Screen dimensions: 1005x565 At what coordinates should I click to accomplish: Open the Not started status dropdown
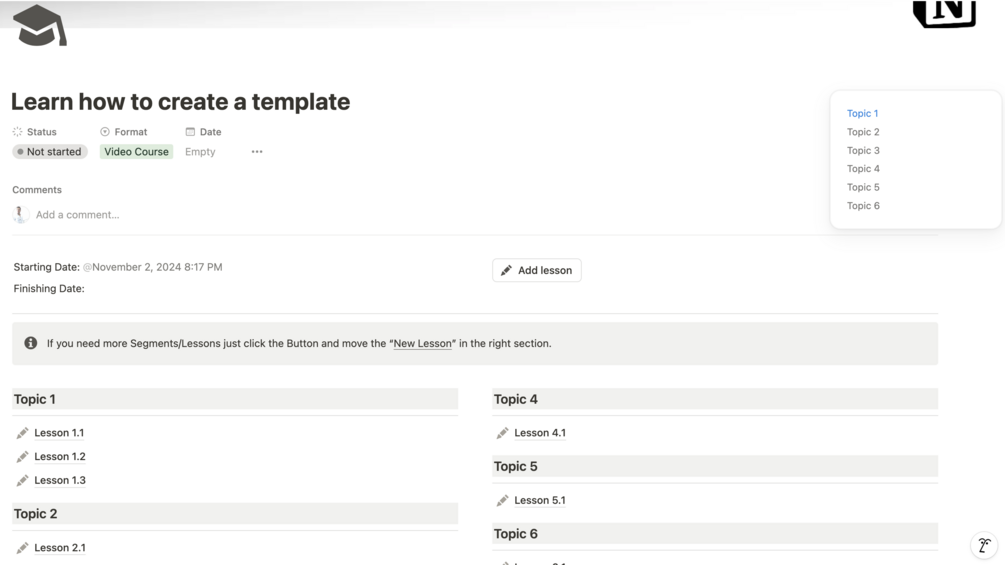point(49,152)
